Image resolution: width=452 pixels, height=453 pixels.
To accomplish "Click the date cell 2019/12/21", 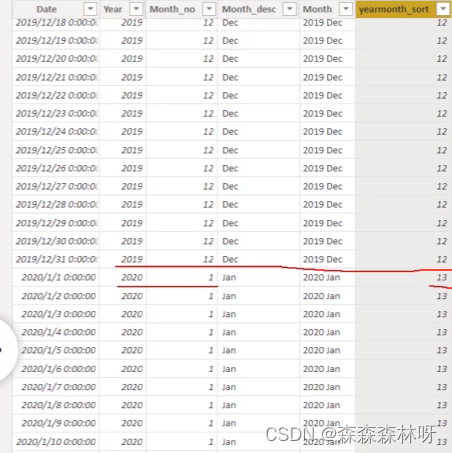I will (x=57, y=77).
